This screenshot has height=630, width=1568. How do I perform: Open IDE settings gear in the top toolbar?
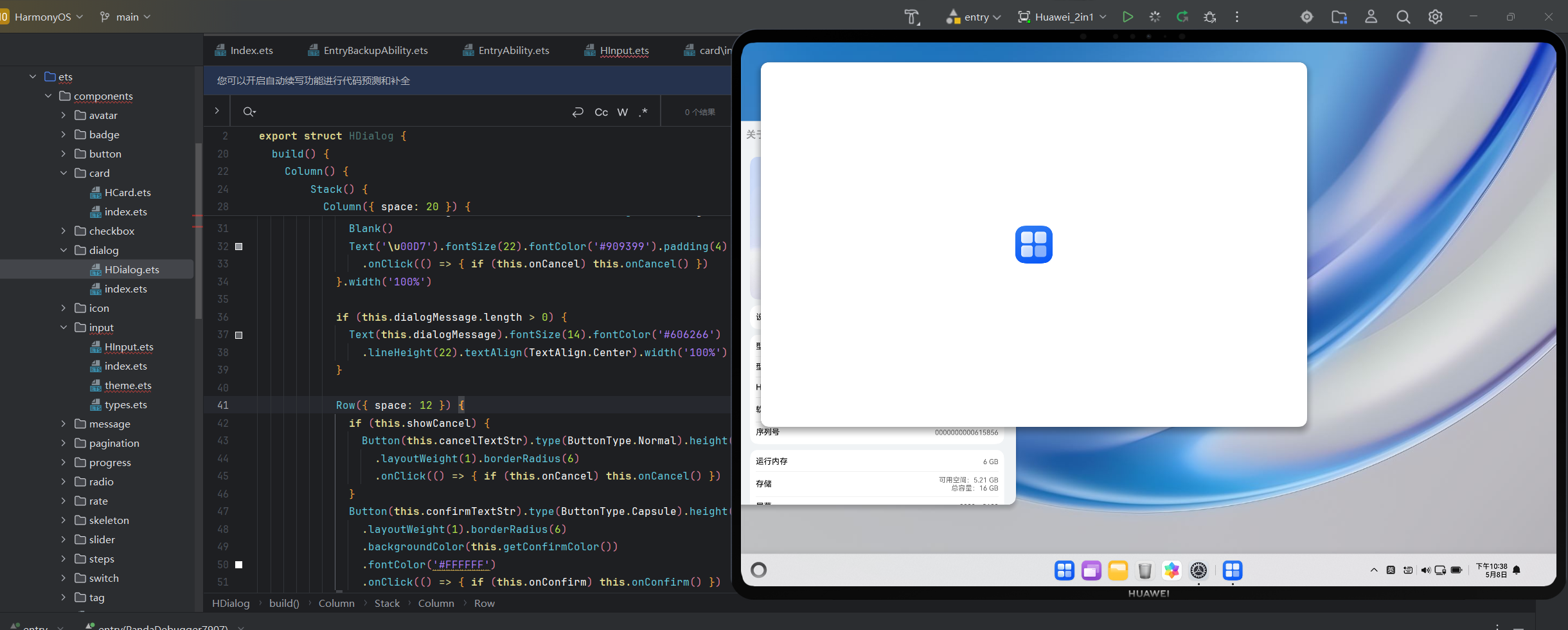pyautogui.click(x=1436, y=17)
